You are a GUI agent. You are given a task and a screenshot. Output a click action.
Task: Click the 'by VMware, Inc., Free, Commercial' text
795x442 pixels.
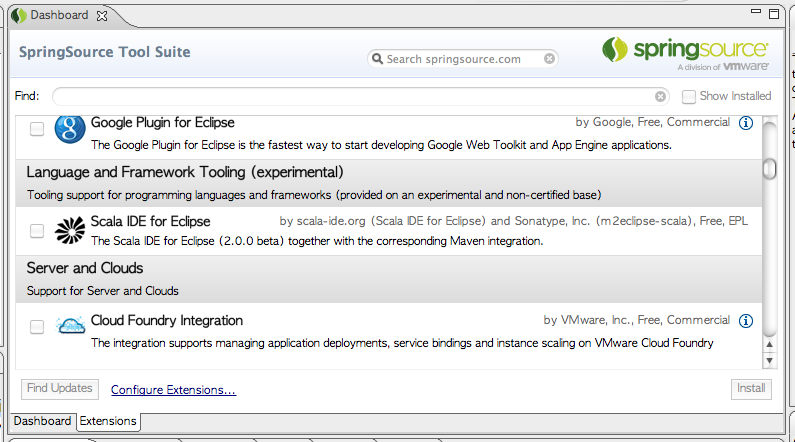tap(637, 320)
